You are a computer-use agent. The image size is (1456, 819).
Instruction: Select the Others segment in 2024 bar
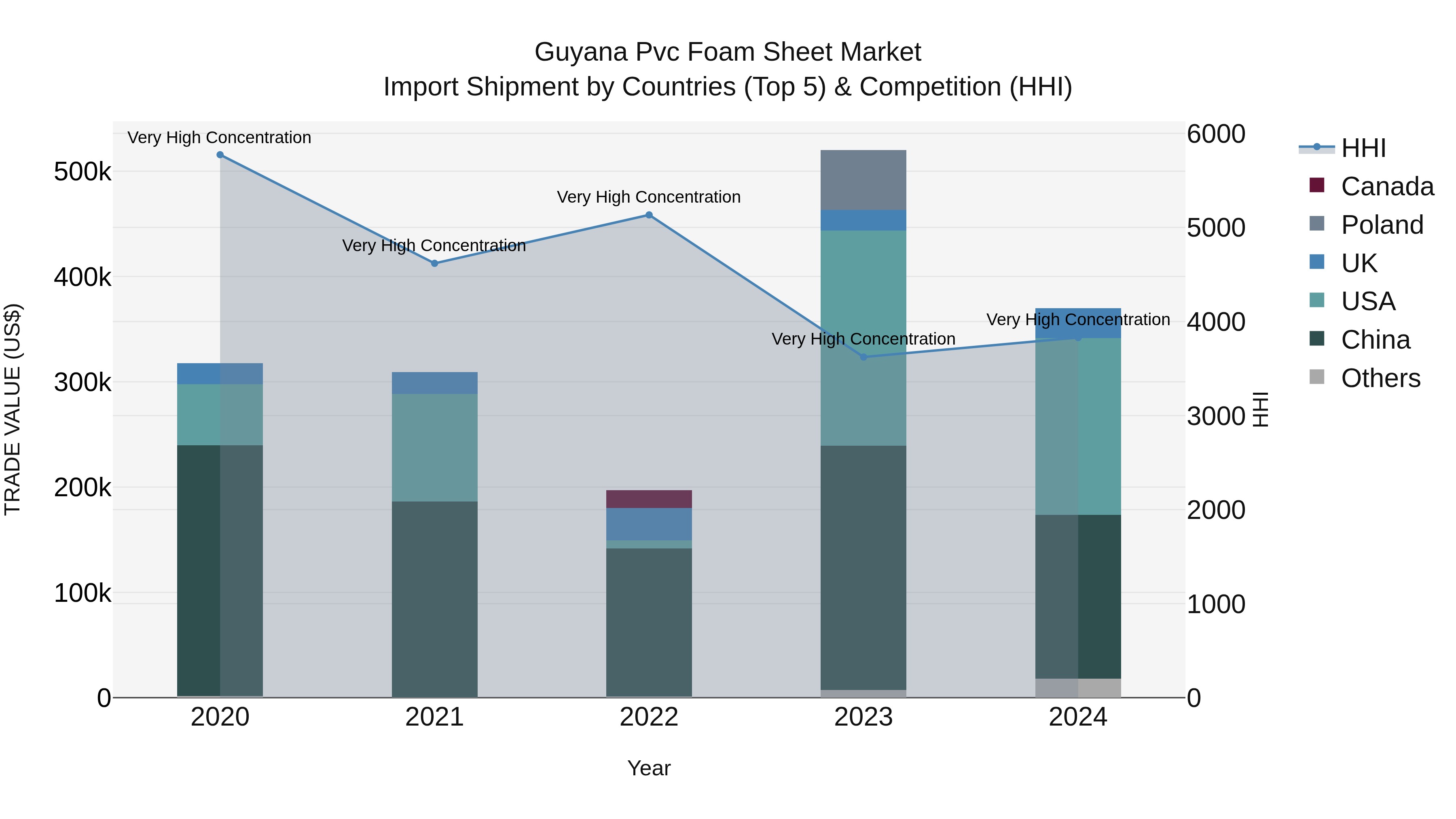1078,688
